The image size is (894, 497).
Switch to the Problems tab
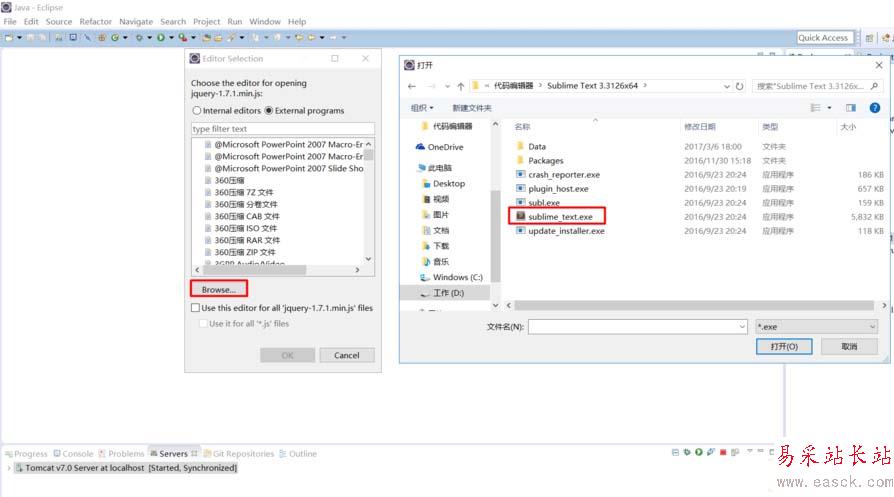[x=121, y=454]
